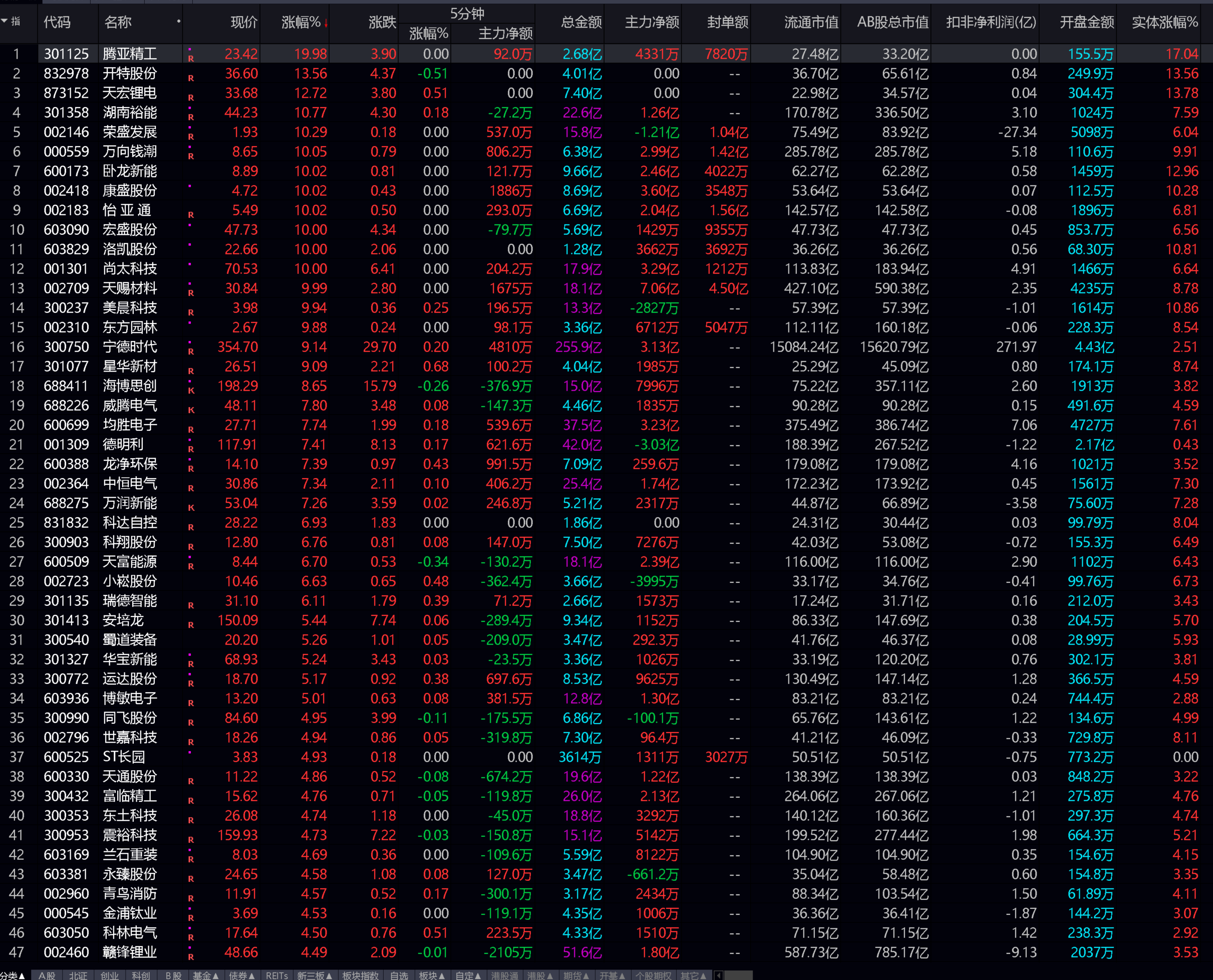This screenshot has width=1213, height=980.
Task: Click the K marker icon next to 威腾电气
Action: click(191, 410)
